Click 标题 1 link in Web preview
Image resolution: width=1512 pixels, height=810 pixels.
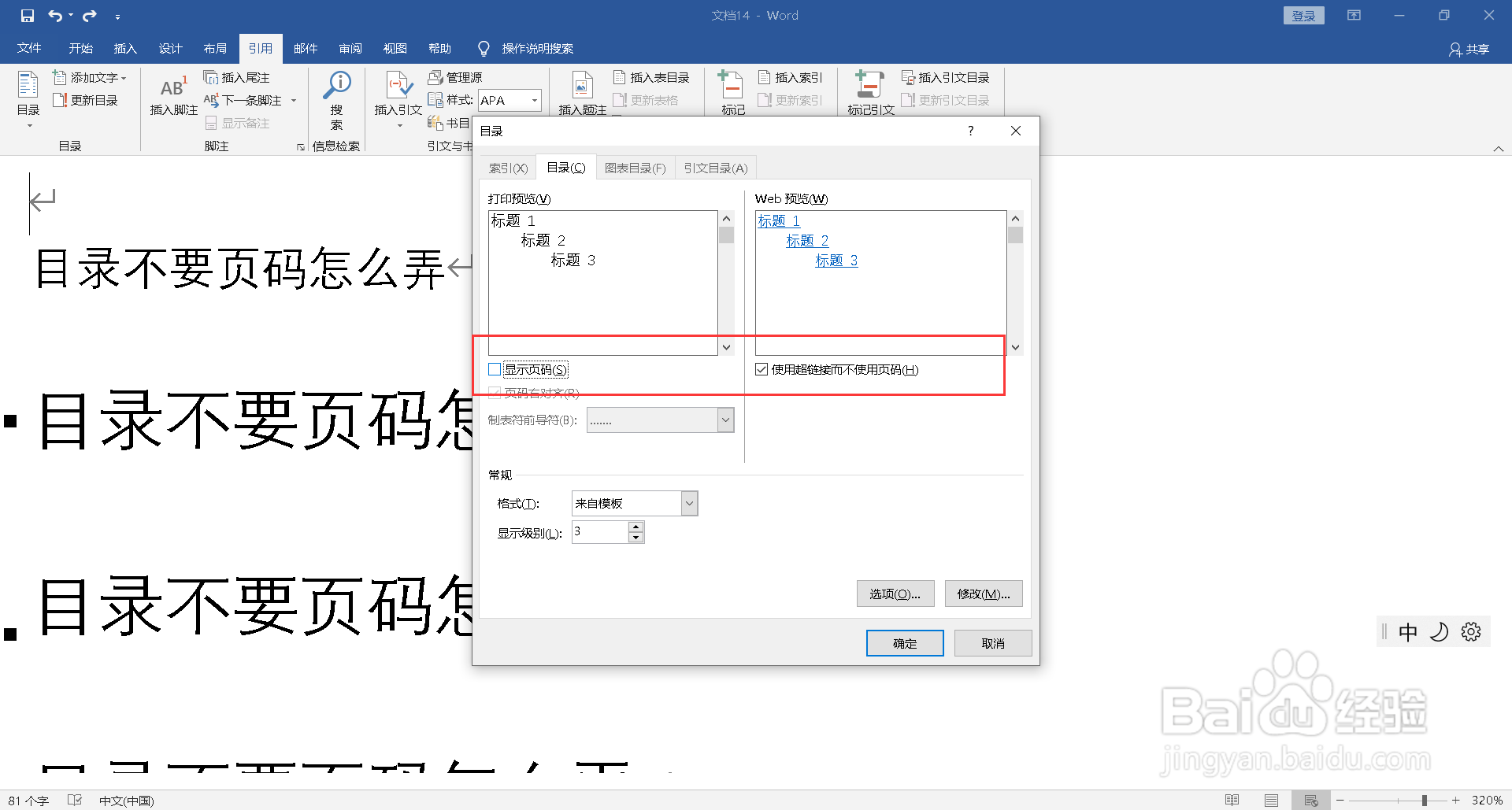point(779,221)
